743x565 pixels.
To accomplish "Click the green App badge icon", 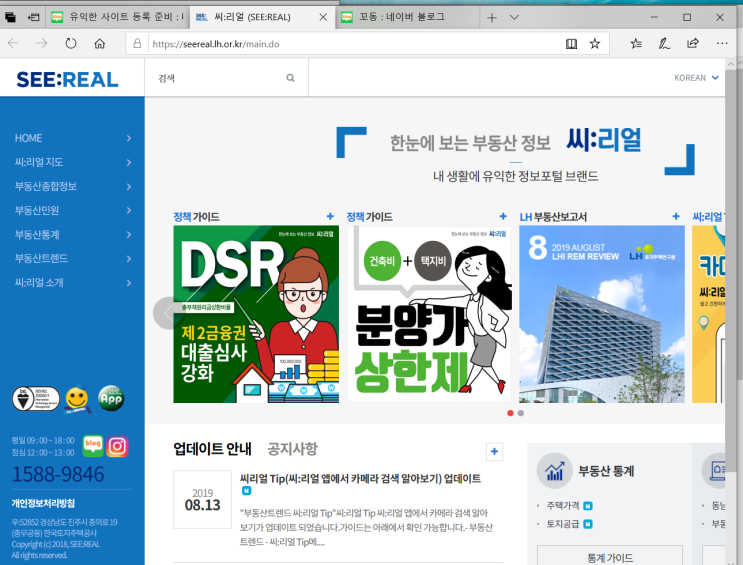I will (x=111, y=398).
